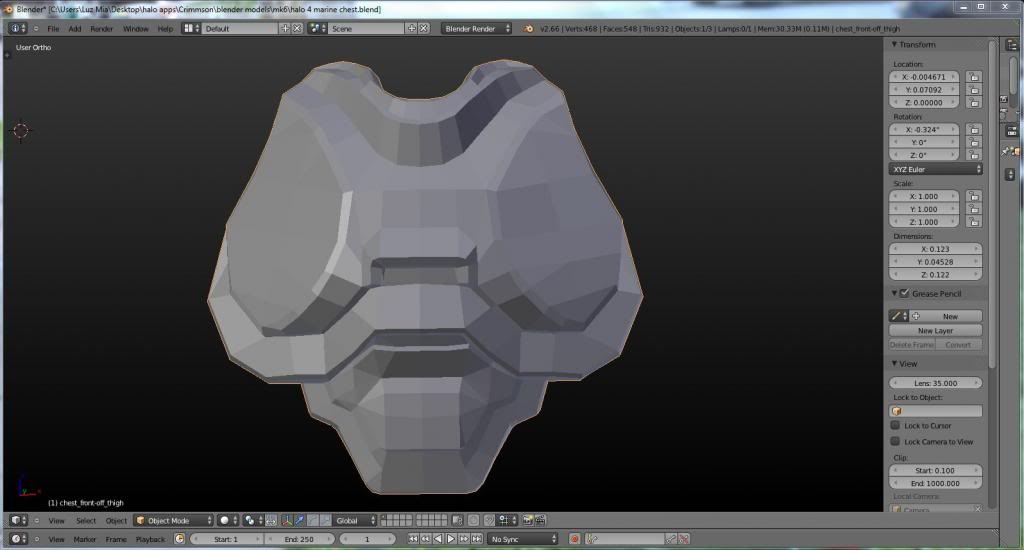Toggle lock on Rotation Z
The height and width of the screenshot is (550, 1024).
coord(974,155)
